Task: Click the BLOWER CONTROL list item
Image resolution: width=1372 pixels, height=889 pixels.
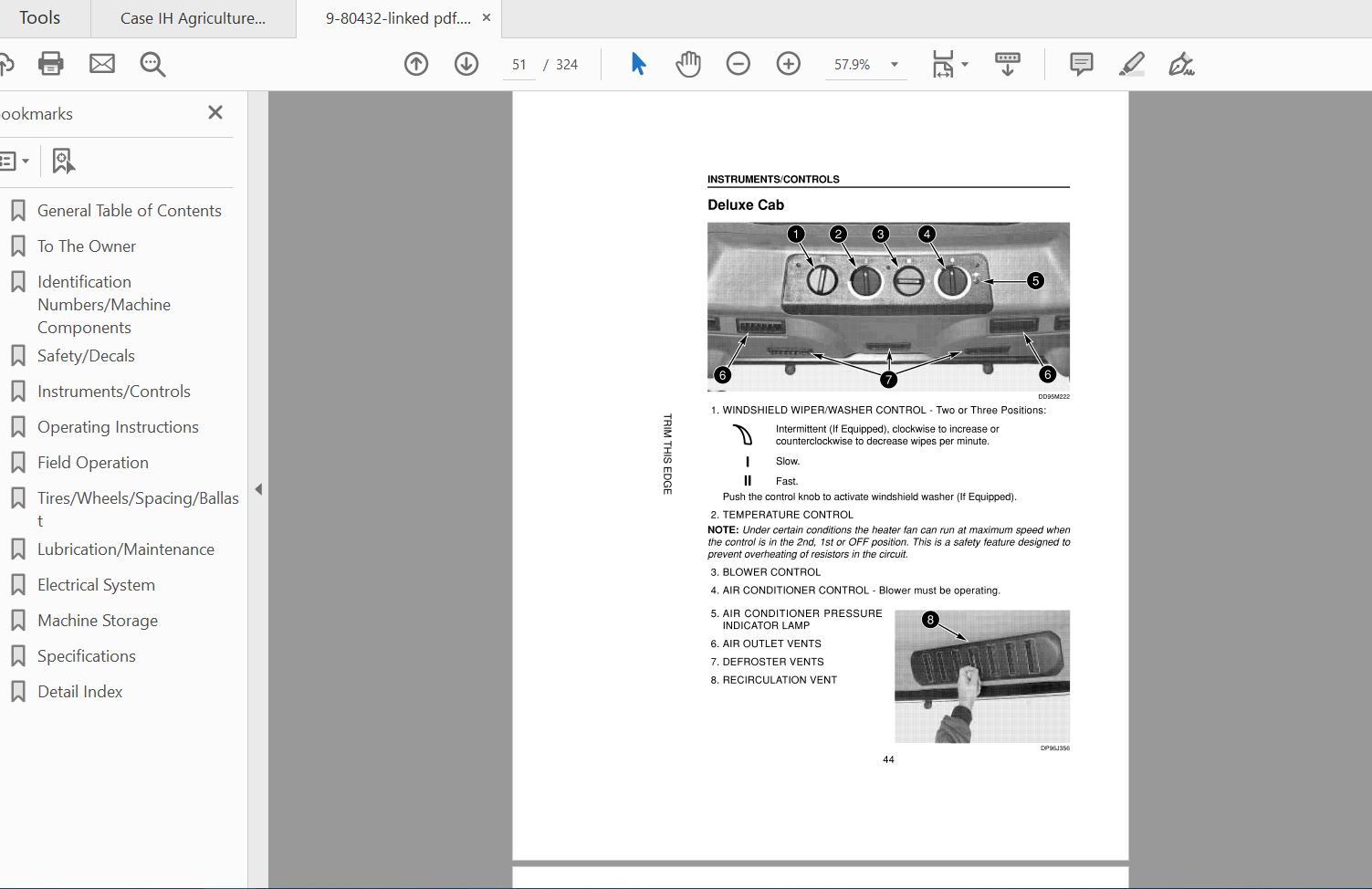Action: coord(765,572)
